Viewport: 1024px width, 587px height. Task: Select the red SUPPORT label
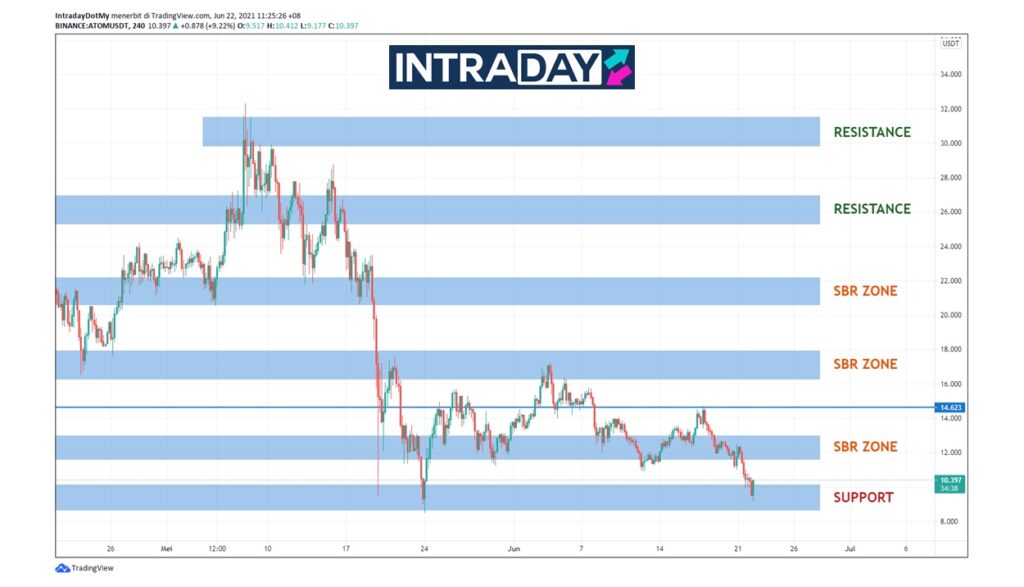[863, 497]
